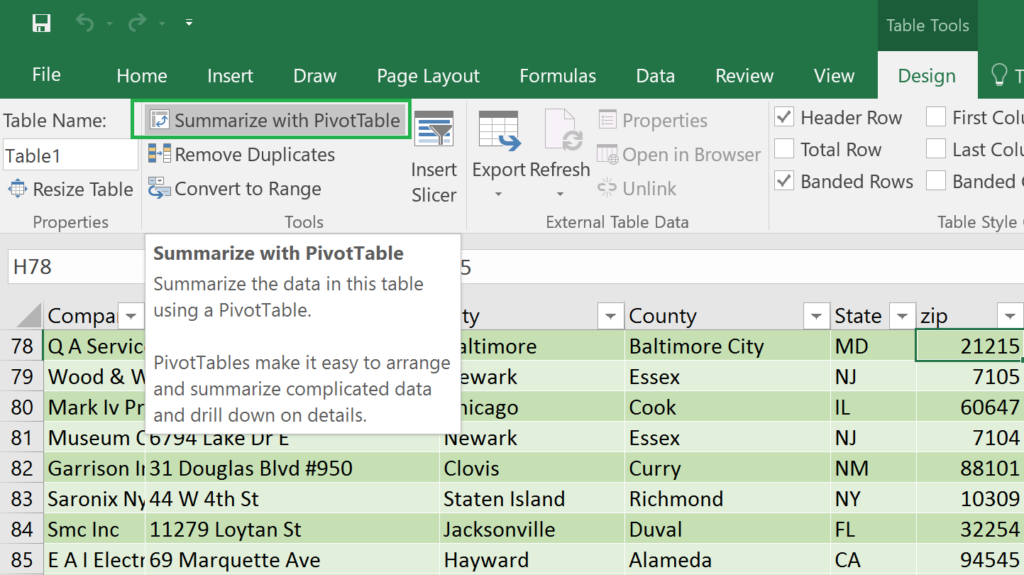Click the FL state cell

872,529
